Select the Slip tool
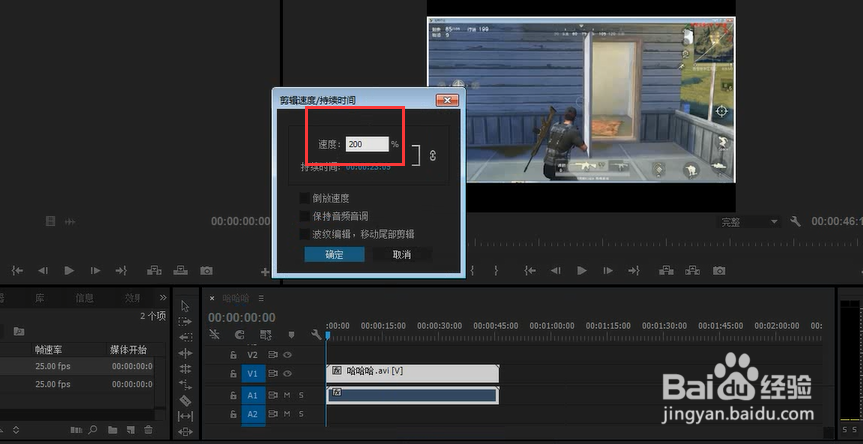 [x=185, y=416]
